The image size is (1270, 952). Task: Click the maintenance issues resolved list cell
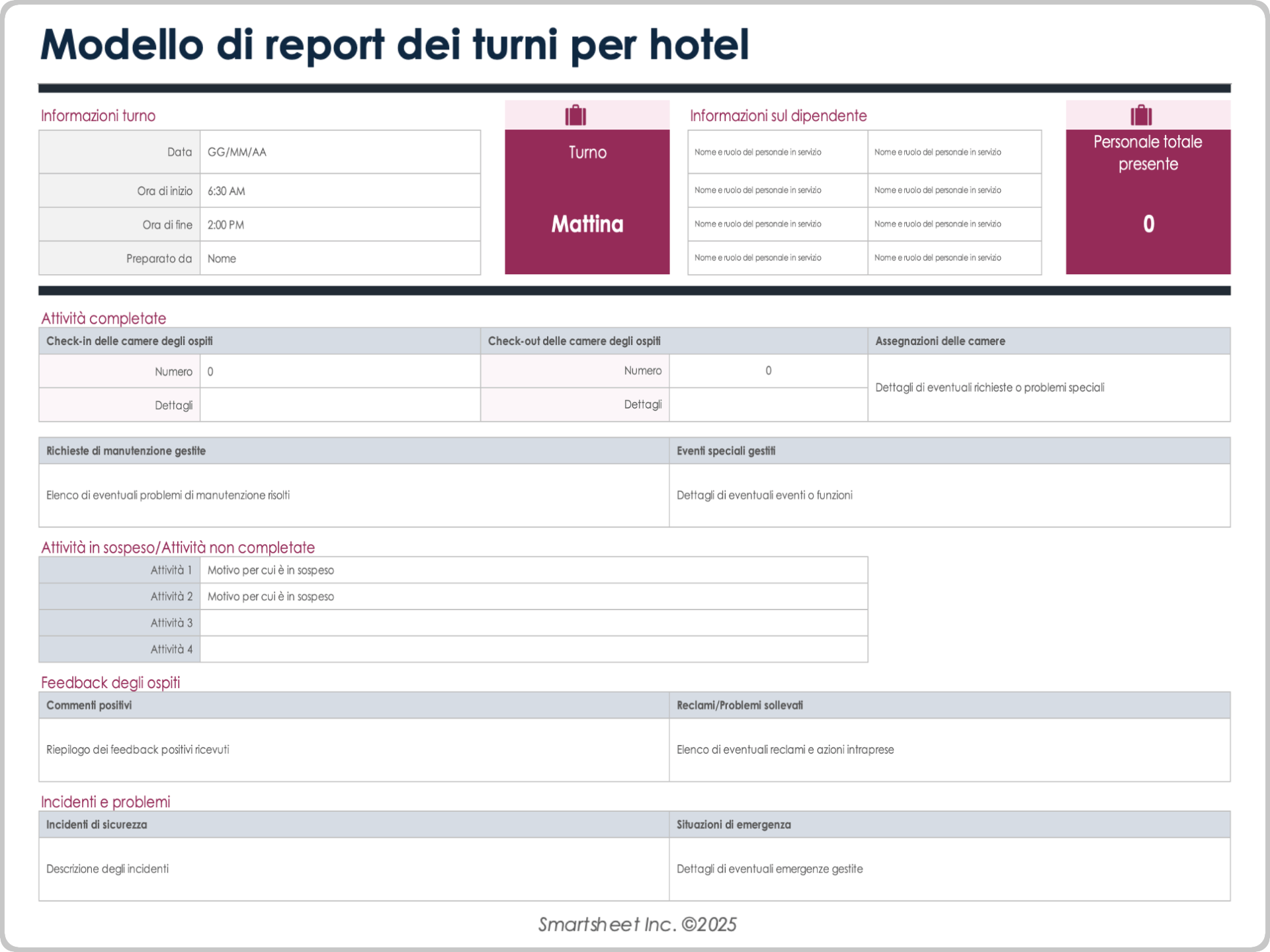coord(354,495)
